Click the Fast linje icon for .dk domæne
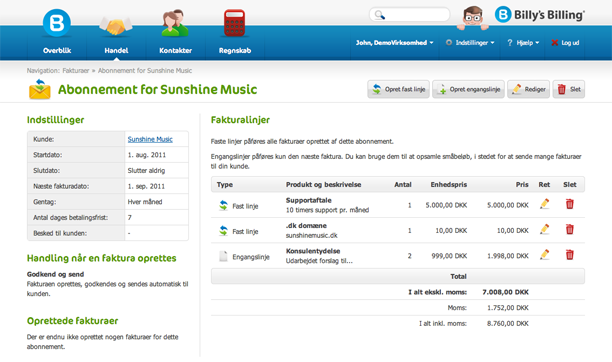 pos(223,231)
